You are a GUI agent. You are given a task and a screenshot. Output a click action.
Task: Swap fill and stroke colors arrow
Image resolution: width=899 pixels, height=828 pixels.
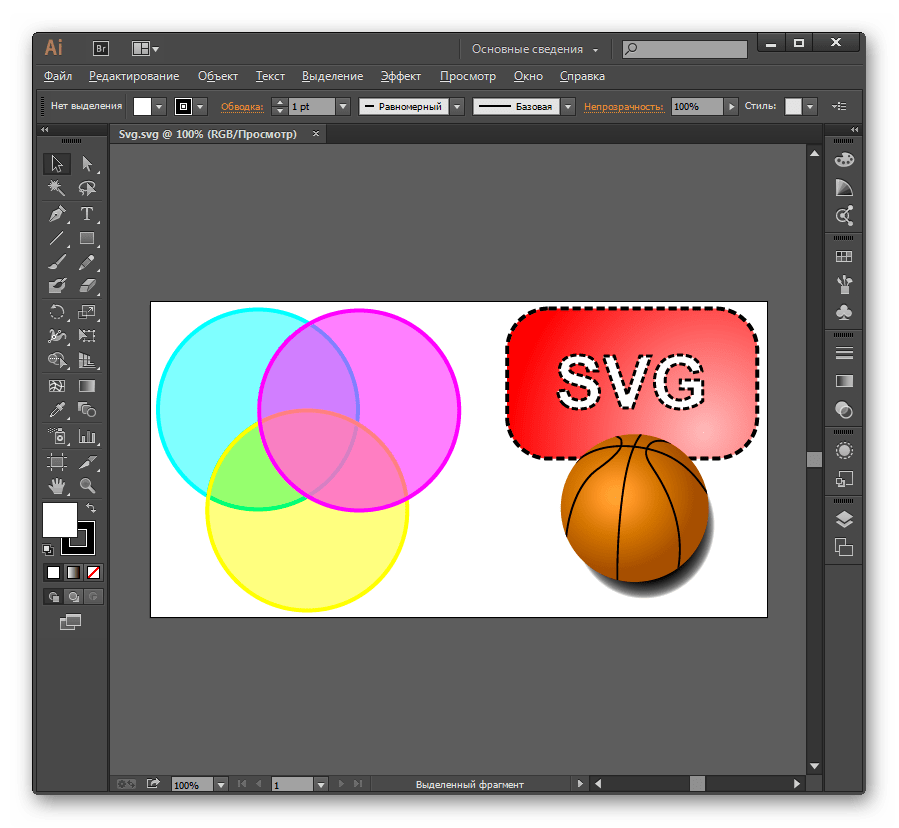point(91,508)
